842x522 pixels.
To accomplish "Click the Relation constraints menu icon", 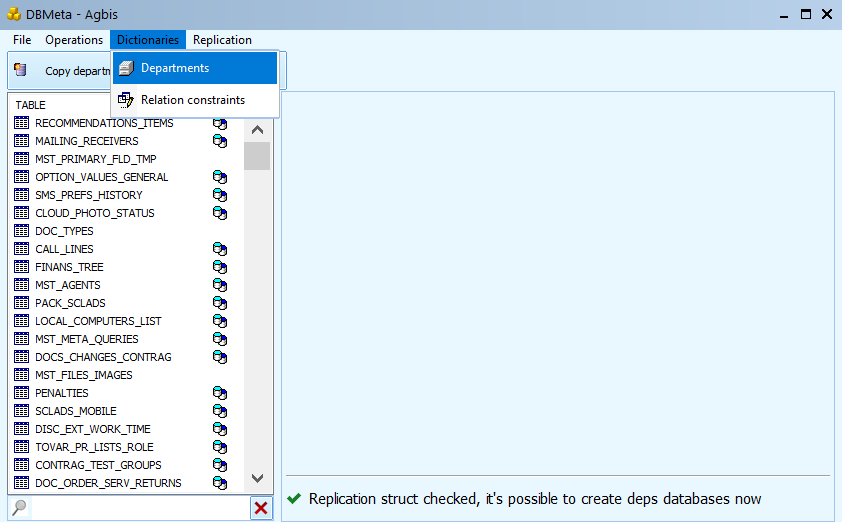I will 126,100.
